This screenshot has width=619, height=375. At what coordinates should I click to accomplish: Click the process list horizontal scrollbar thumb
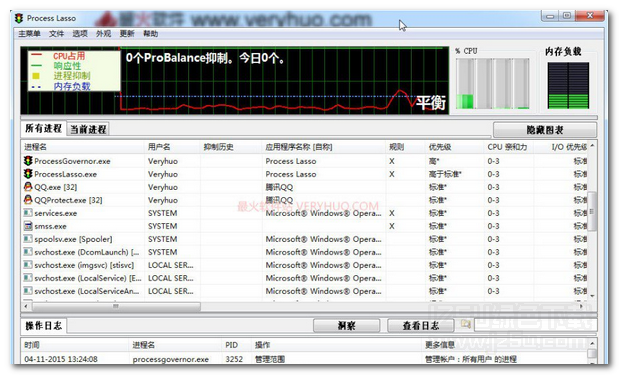(116, 306)
